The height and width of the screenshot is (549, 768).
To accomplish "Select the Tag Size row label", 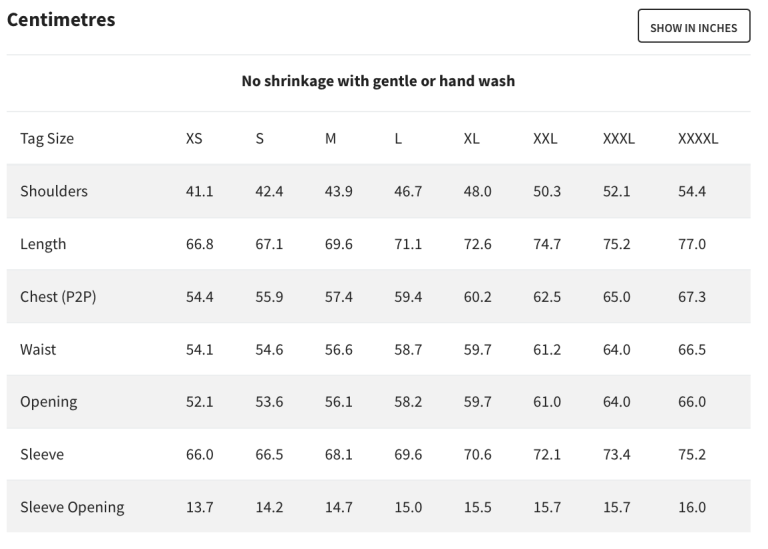I will [47, 139].
